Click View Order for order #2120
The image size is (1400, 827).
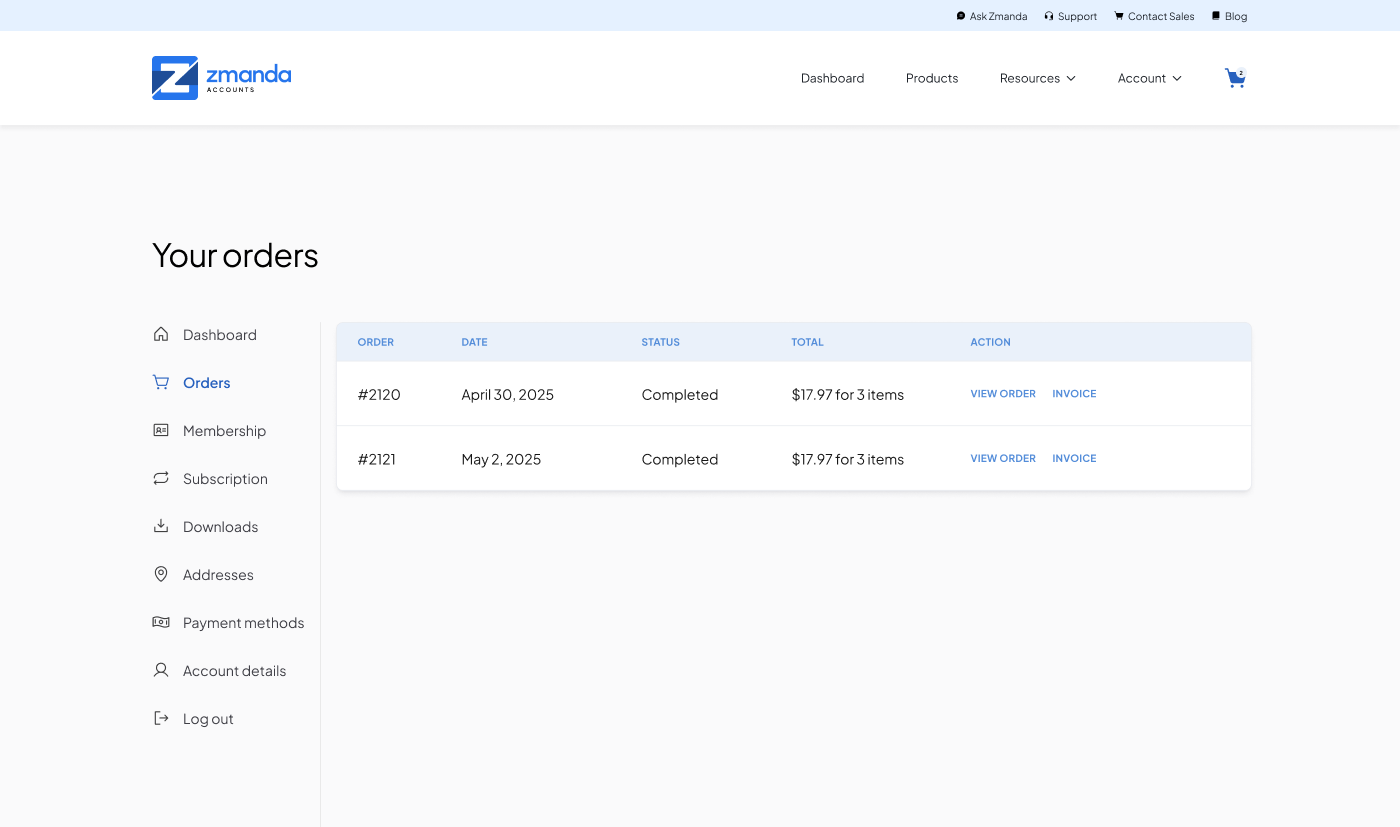pyautogui.click(x=1003, y=394)
